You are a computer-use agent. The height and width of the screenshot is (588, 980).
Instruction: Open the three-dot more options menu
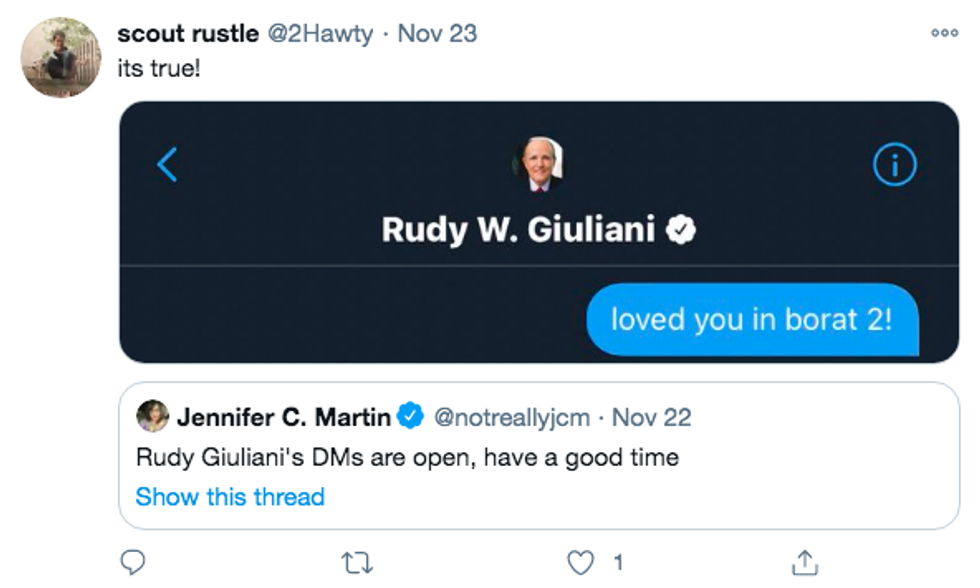pyautogui.click(x=944, y=33)
